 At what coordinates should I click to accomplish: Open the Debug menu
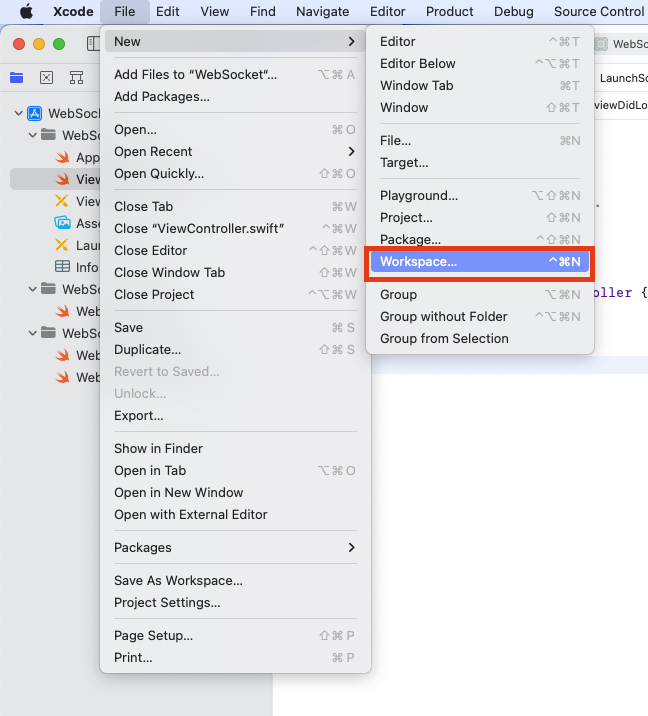pyautogui.click(x=513, y=11)
